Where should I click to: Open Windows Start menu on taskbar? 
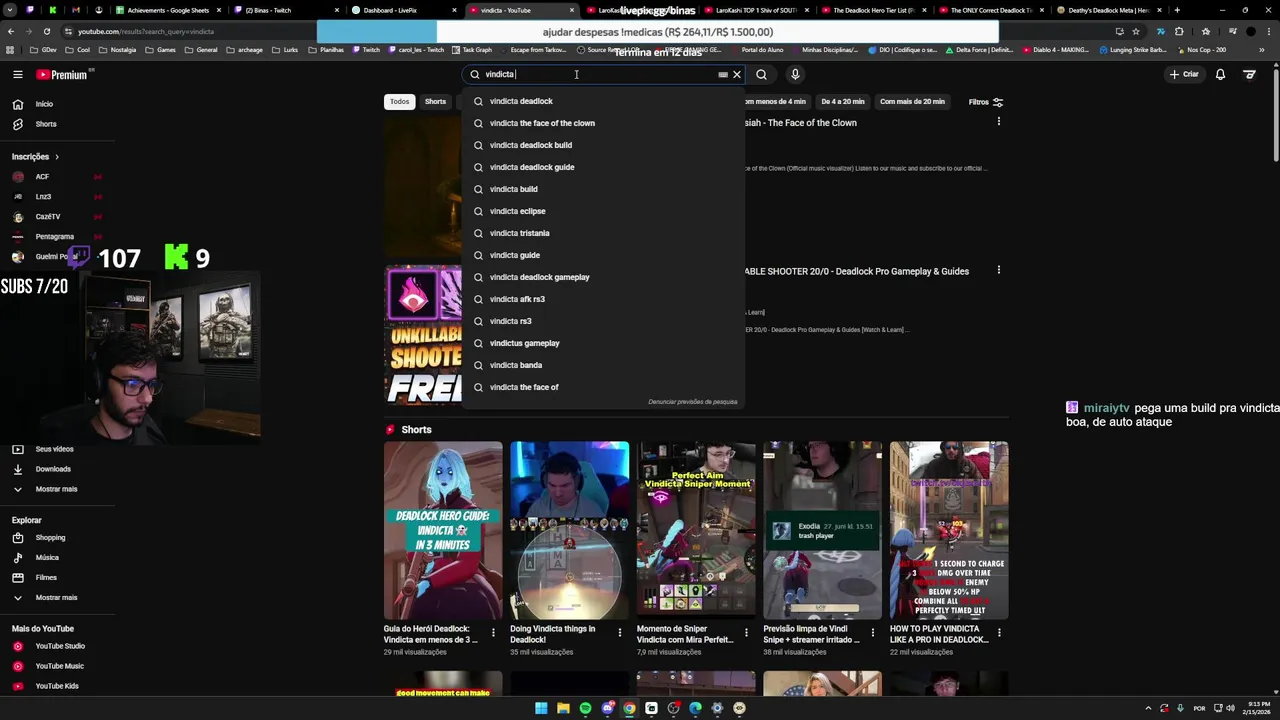(x=541, y=708)
